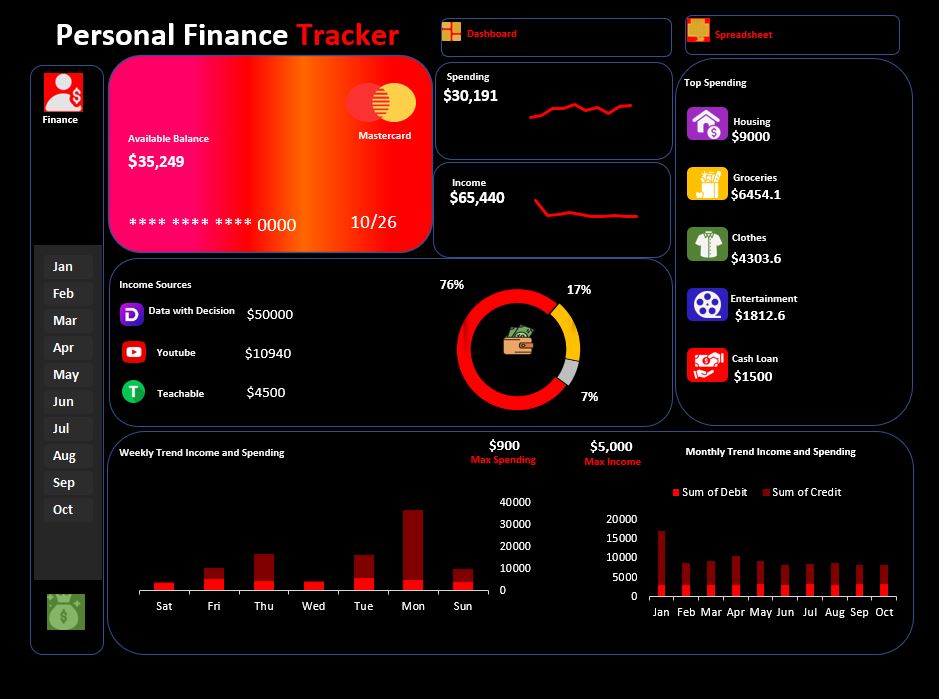Click the masked card number ending 0000
The image size is (939, 699).
tap(213, 224)
